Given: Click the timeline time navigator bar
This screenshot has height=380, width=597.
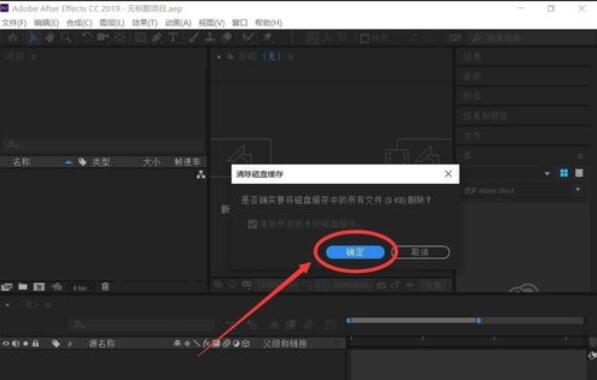Looking at the screenshot, I should pos(414,321).
